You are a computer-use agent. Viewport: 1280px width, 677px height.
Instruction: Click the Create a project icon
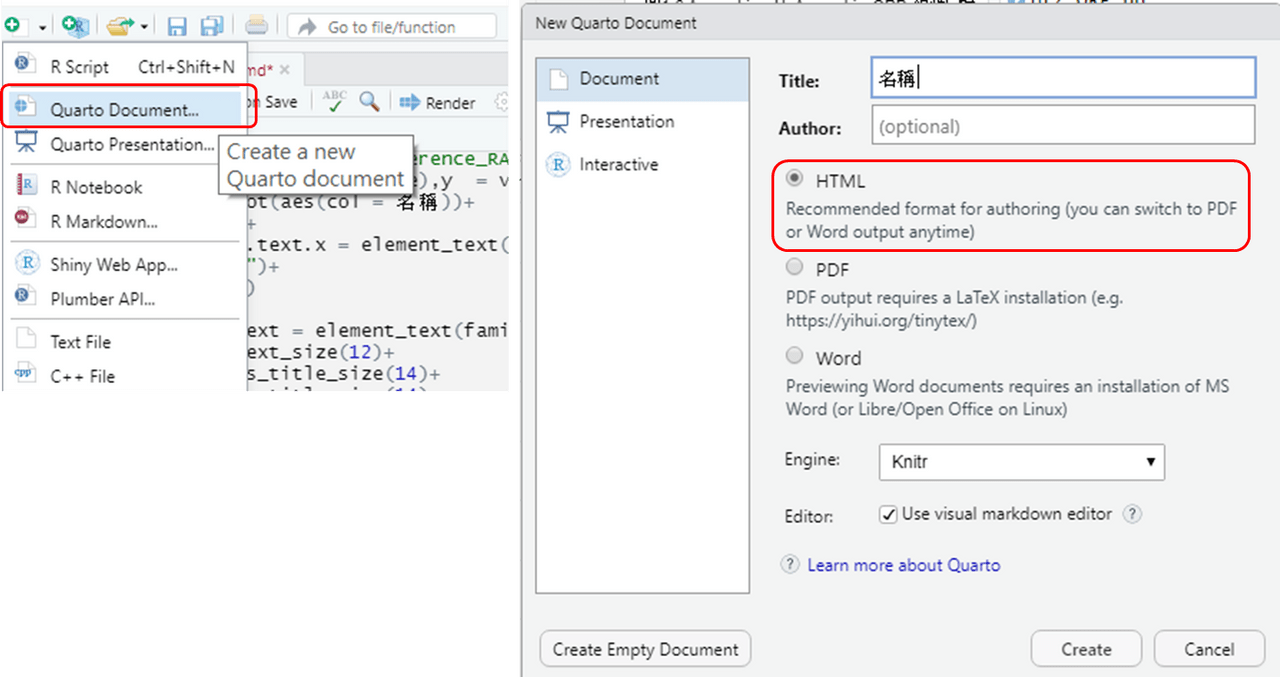pos(75,26)
